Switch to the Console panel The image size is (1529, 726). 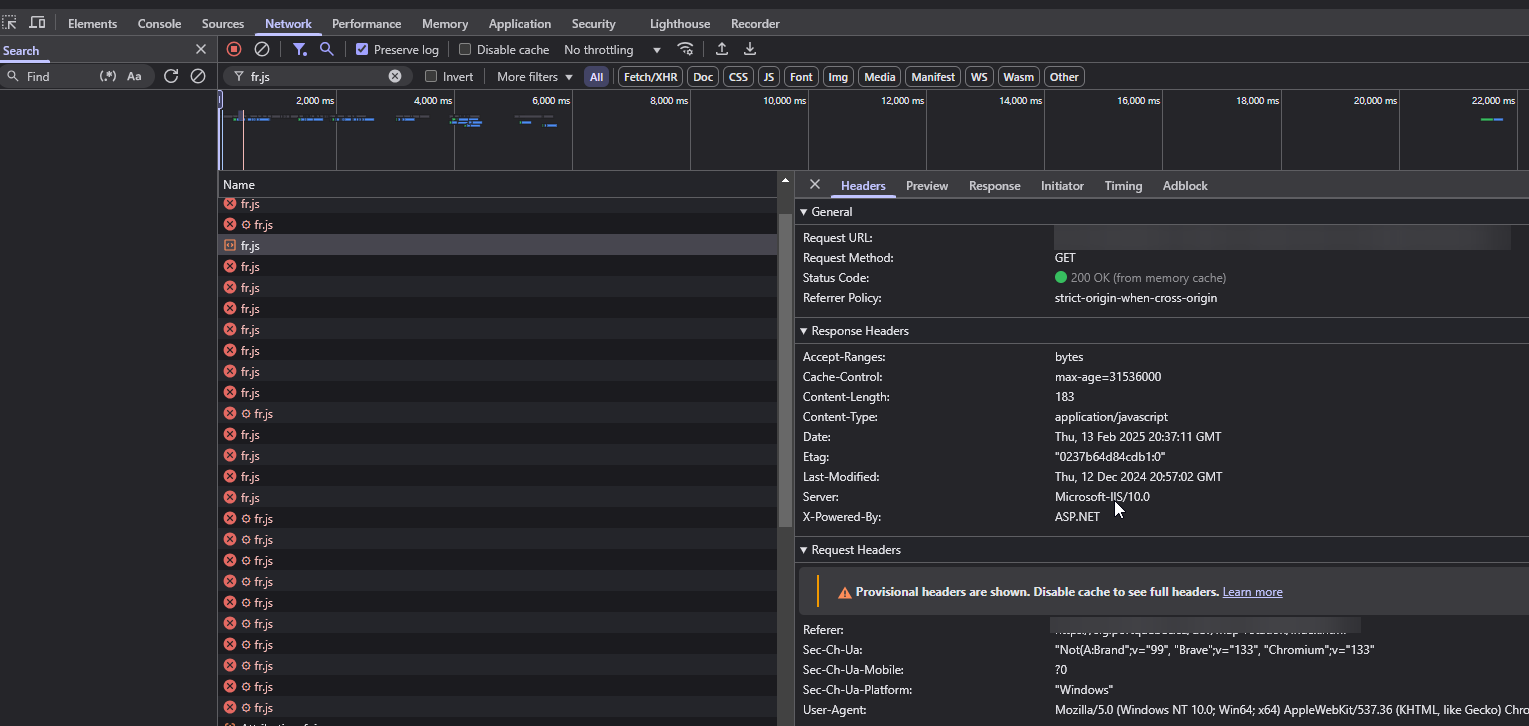pos(159,22)
